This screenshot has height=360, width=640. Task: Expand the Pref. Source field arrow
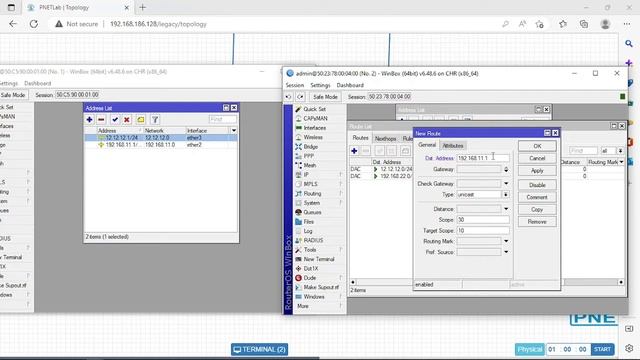506,252
